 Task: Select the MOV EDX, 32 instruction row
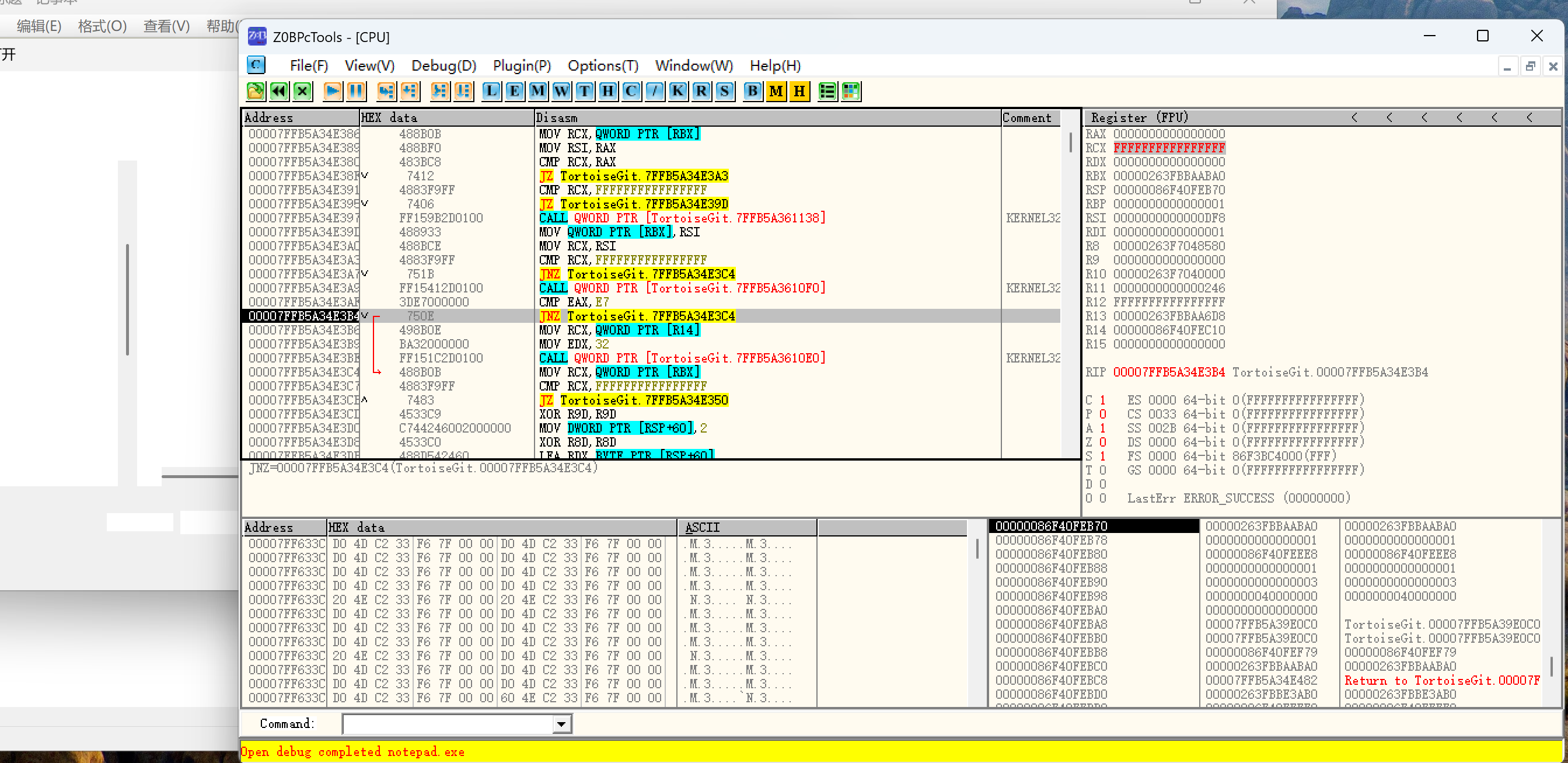point(651,344)
